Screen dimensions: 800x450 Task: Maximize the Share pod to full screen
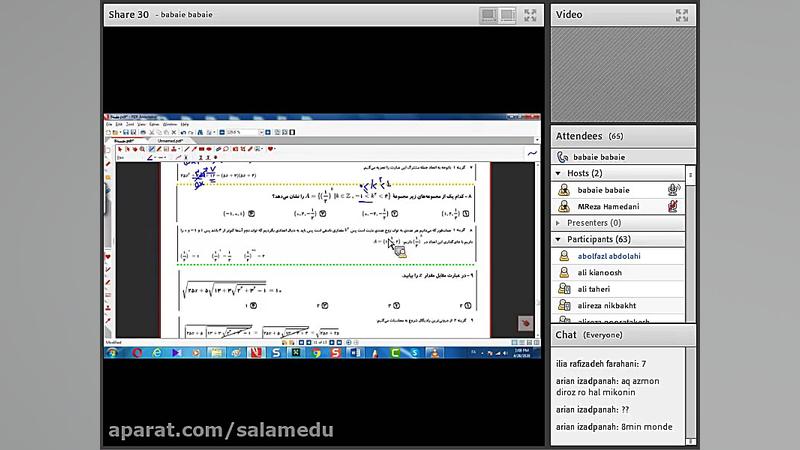tap(530, 15)
